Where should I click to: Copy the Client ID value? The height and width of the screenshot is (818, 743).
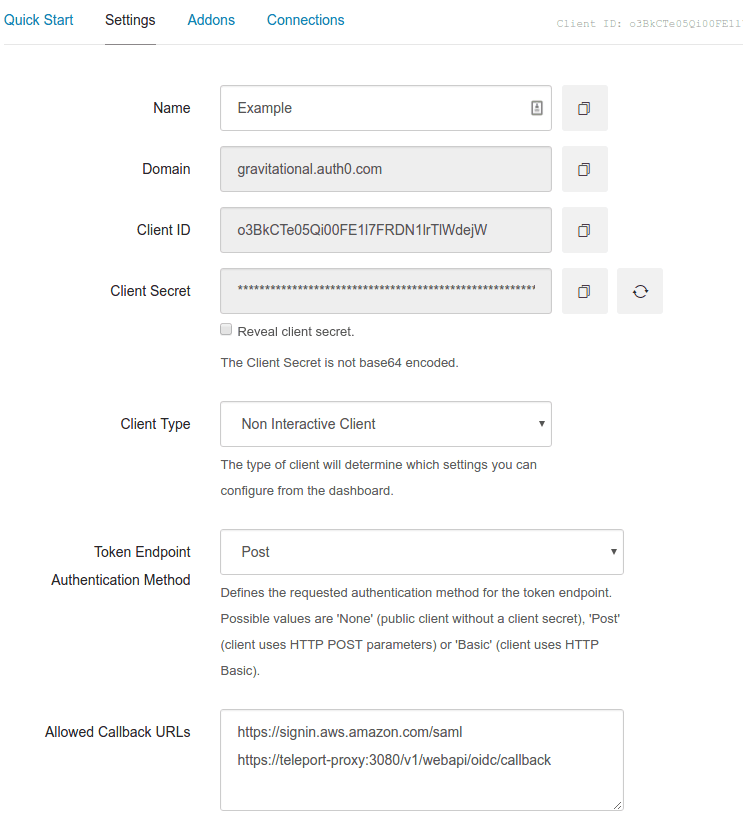coord(585,230)
